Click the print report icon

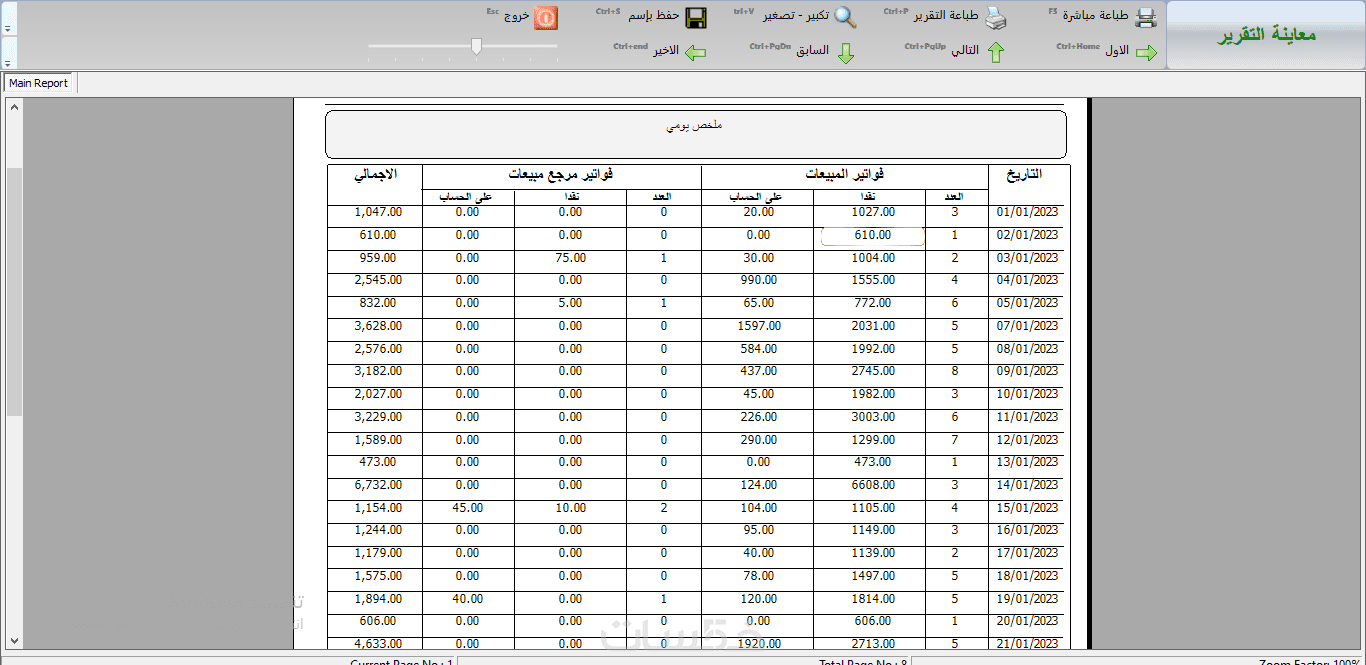pos(995,17)
